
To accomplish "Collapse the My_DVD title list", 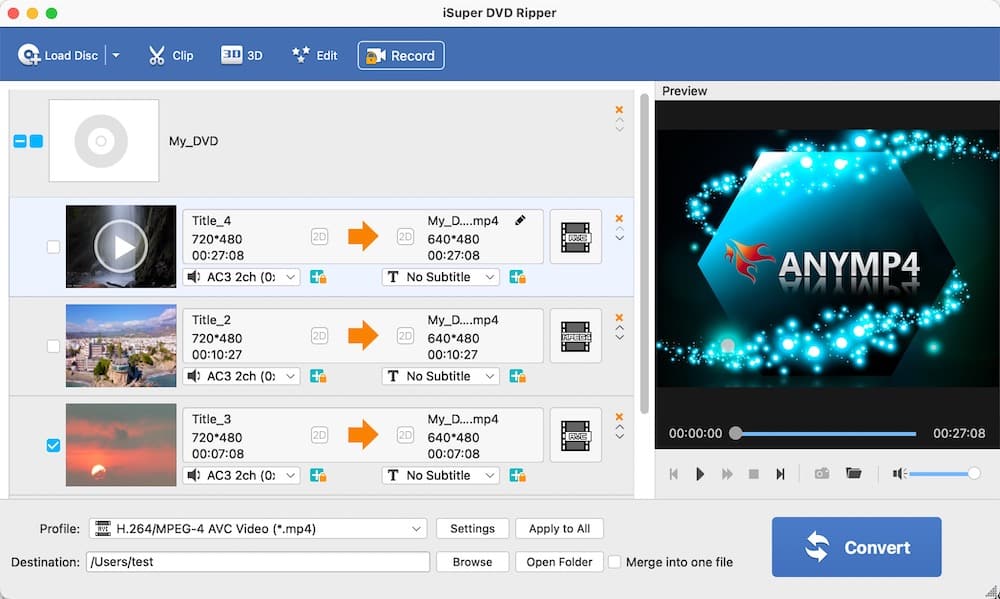I will coord(20,141).
